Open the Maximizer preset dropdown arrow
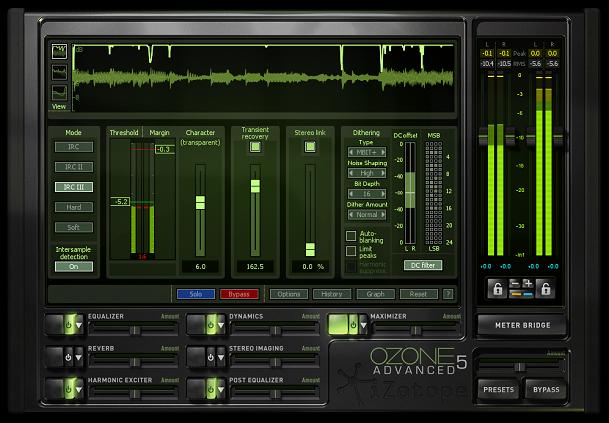 [364, 325]
